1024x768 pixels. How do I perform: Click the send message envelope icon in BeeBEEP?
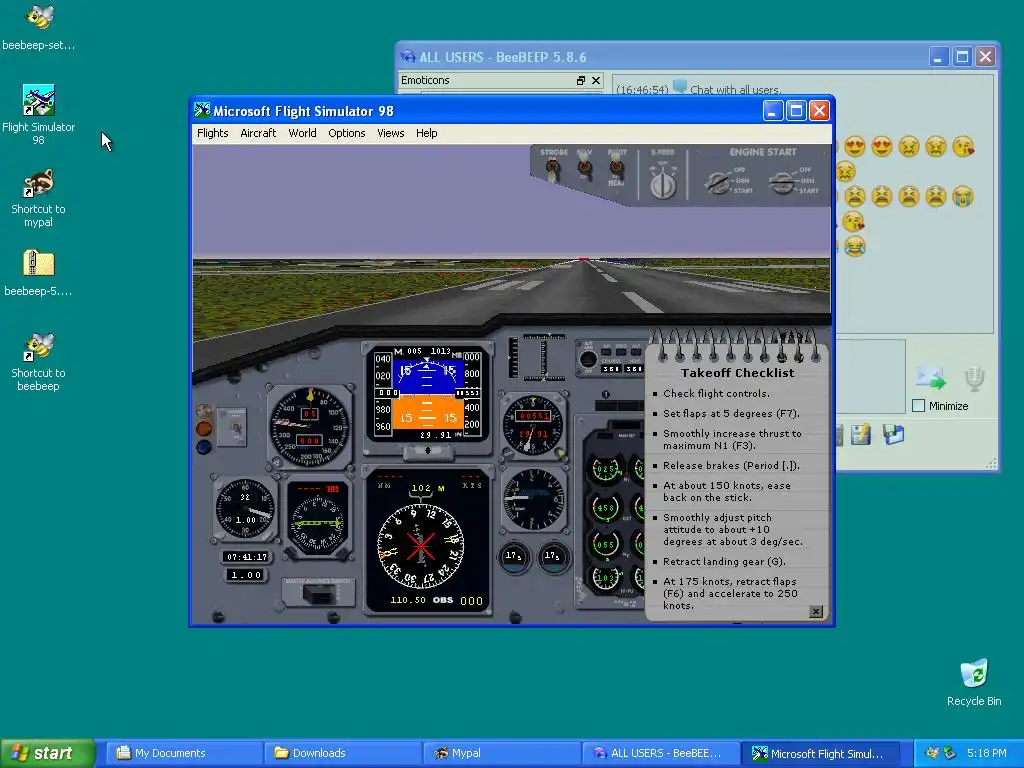tap(930, 378)
